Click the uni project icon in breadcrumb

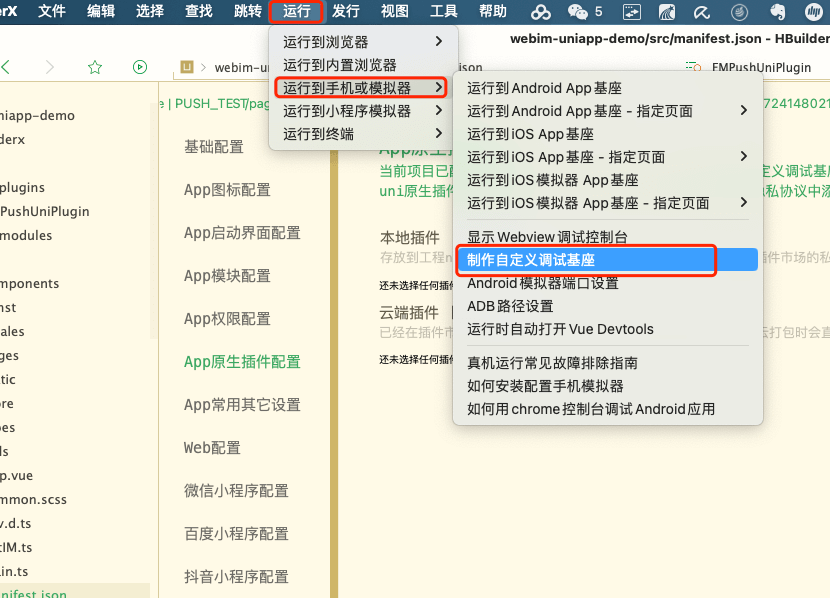click(186, 67)
